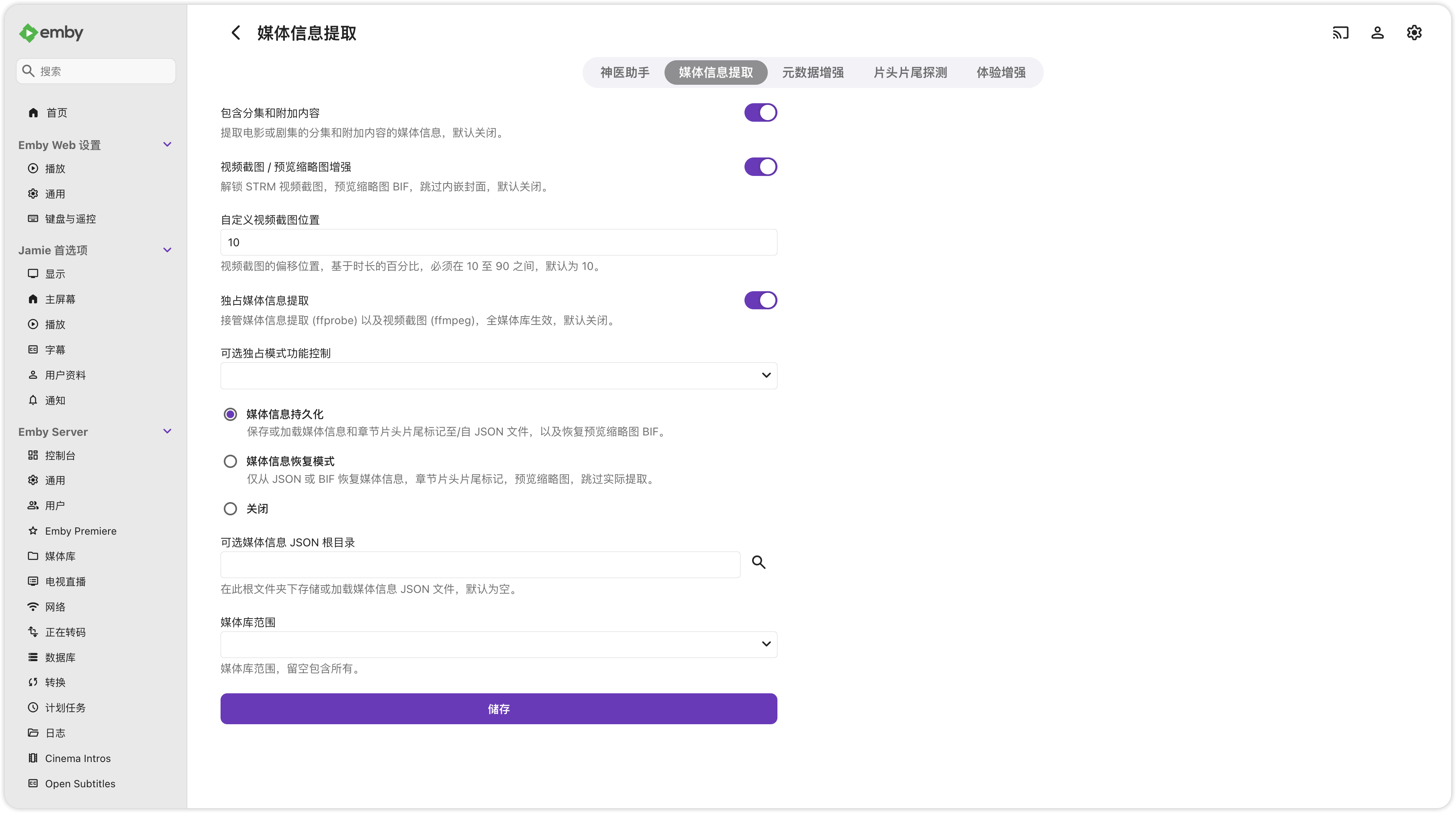This screenshot has height=813, width=1456.
Task: Open the 可选独占模式功能控制 dropdown
Action: click(x=498, y=375)
